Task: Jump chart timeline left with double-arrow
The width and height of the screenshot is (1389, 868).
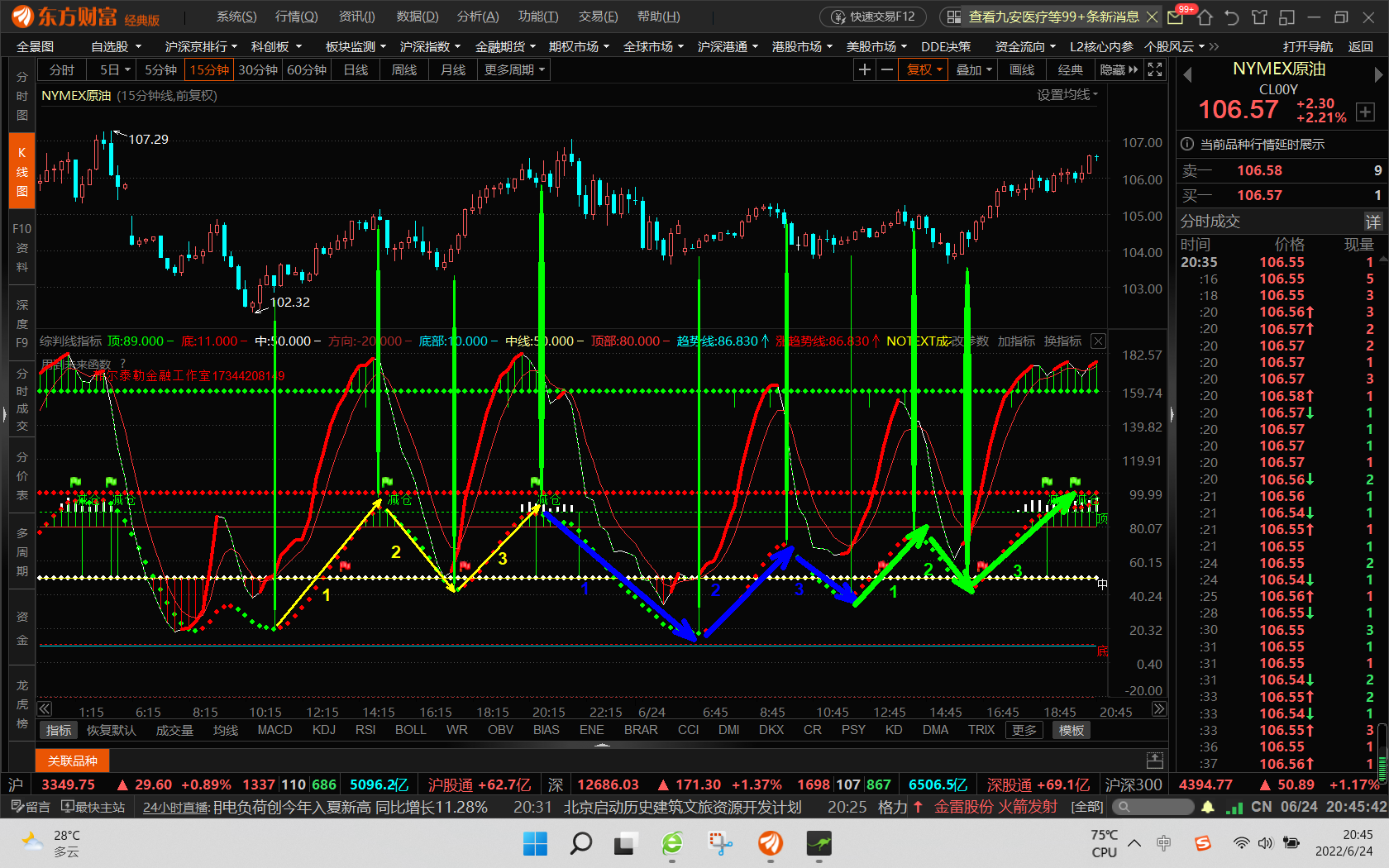Action: [x=45, y=708]
